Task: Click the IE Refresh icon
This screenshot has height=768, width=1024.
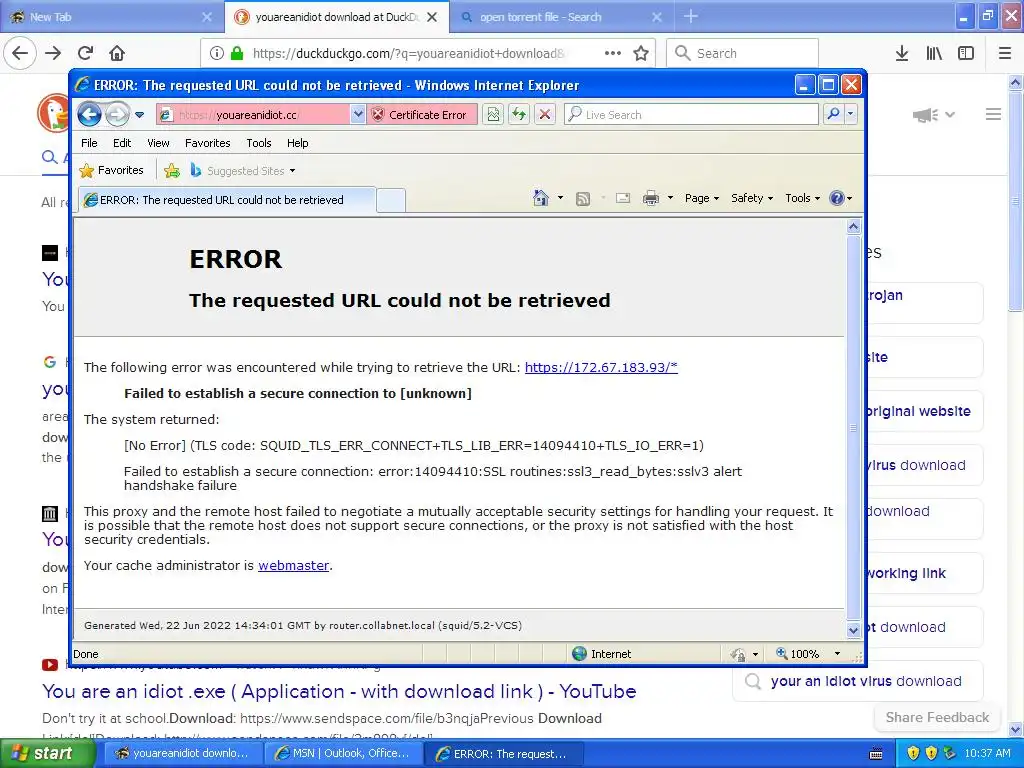Action: click(x=519, y=115)
